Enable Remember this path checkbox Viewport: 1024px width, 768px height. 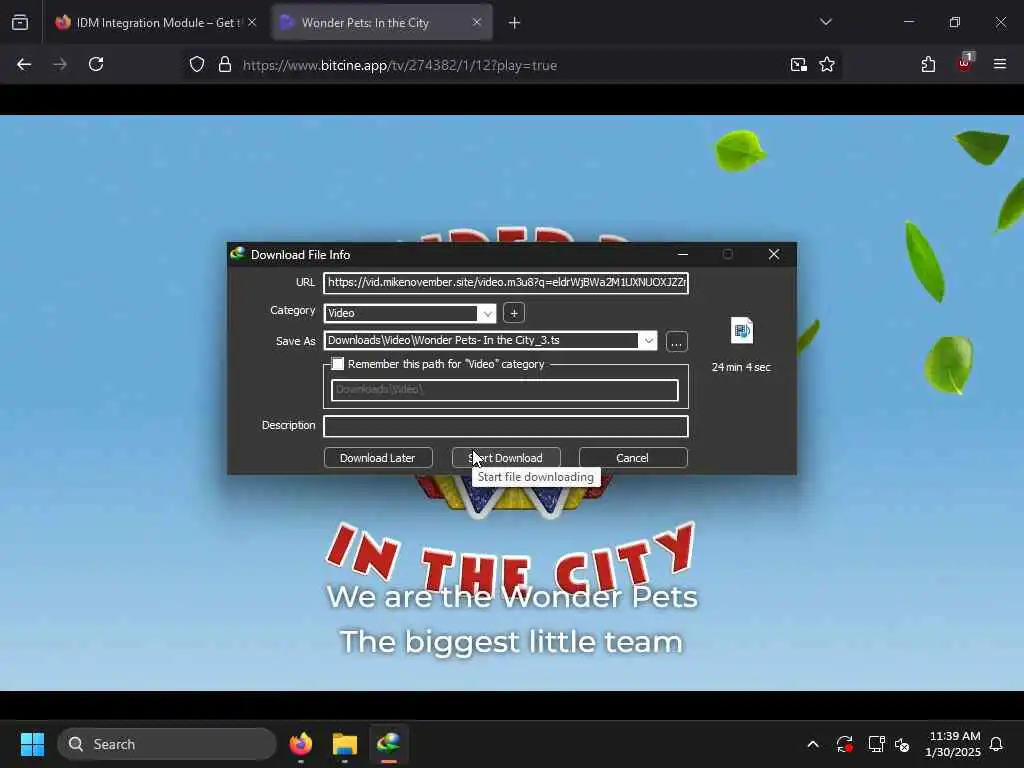(338, 364)
